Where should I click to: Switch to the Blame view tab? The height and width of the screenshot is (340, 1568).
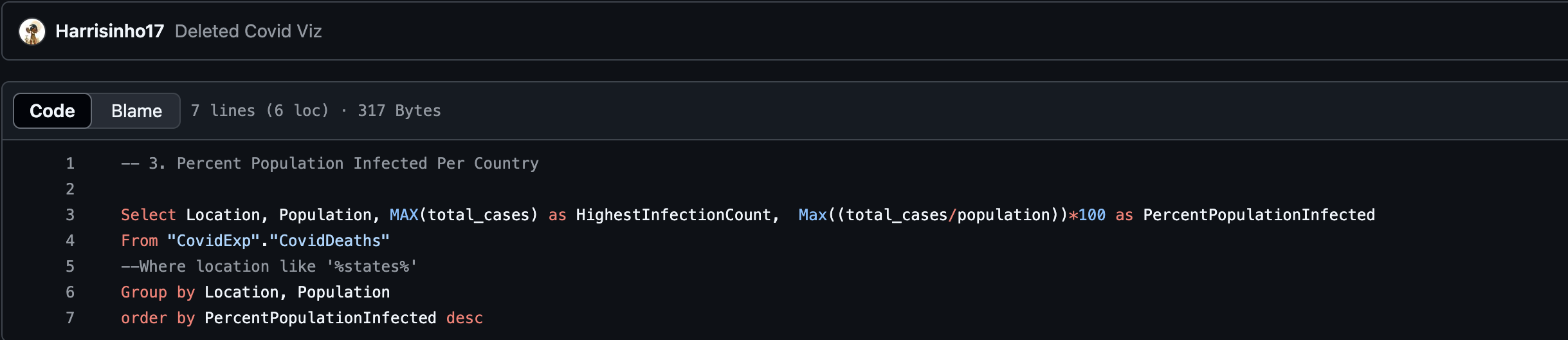[x=136, y=111]
